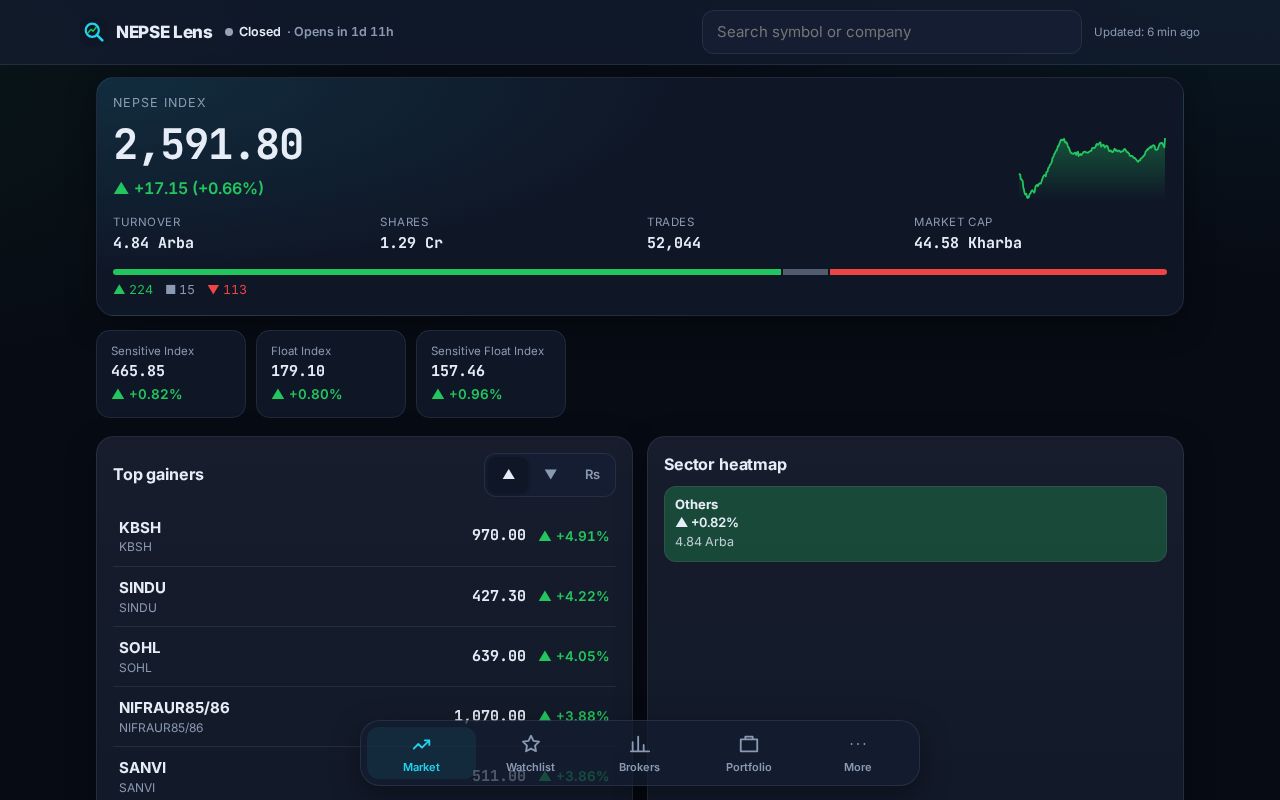Click the green advancers bar segment
The image size is (1280, 800).
pyautogui.click(x=447, y=272)
